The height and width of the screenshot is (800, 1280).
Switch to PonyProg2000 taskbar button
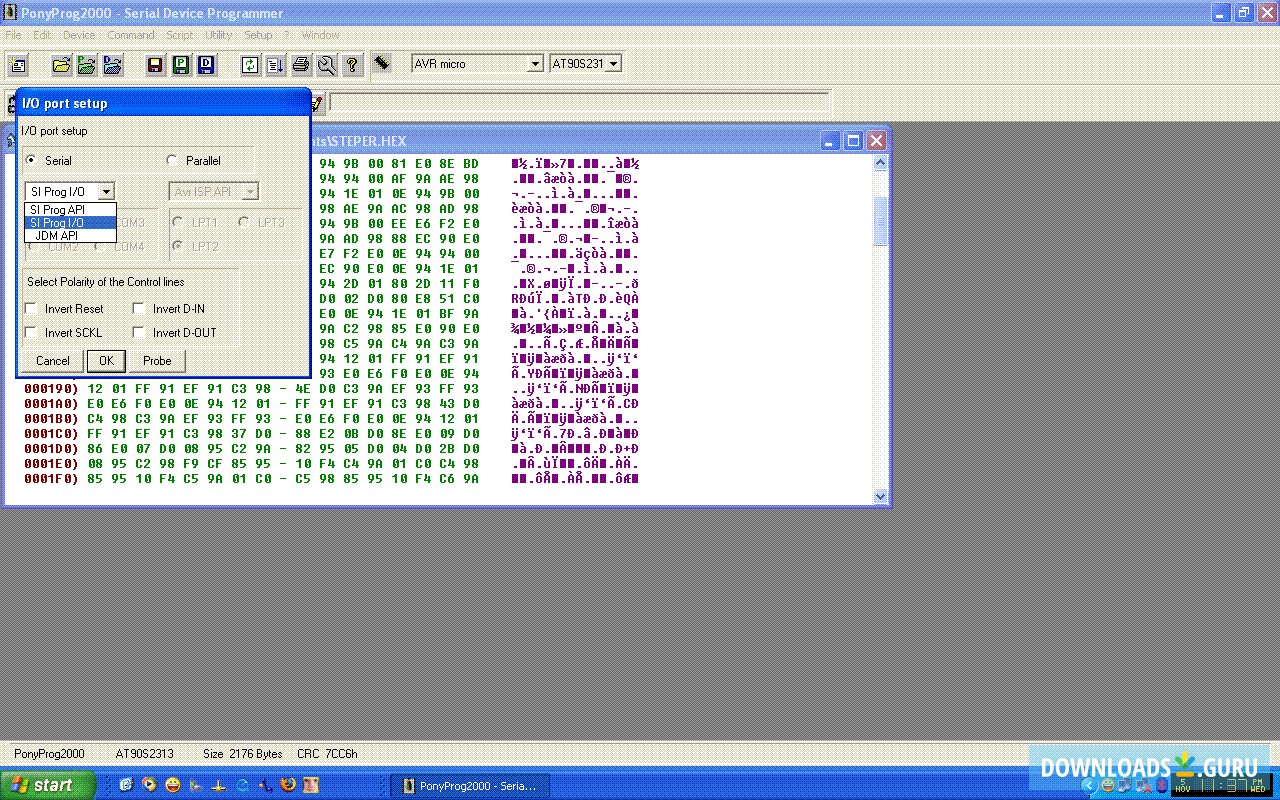tap(468, 786)
